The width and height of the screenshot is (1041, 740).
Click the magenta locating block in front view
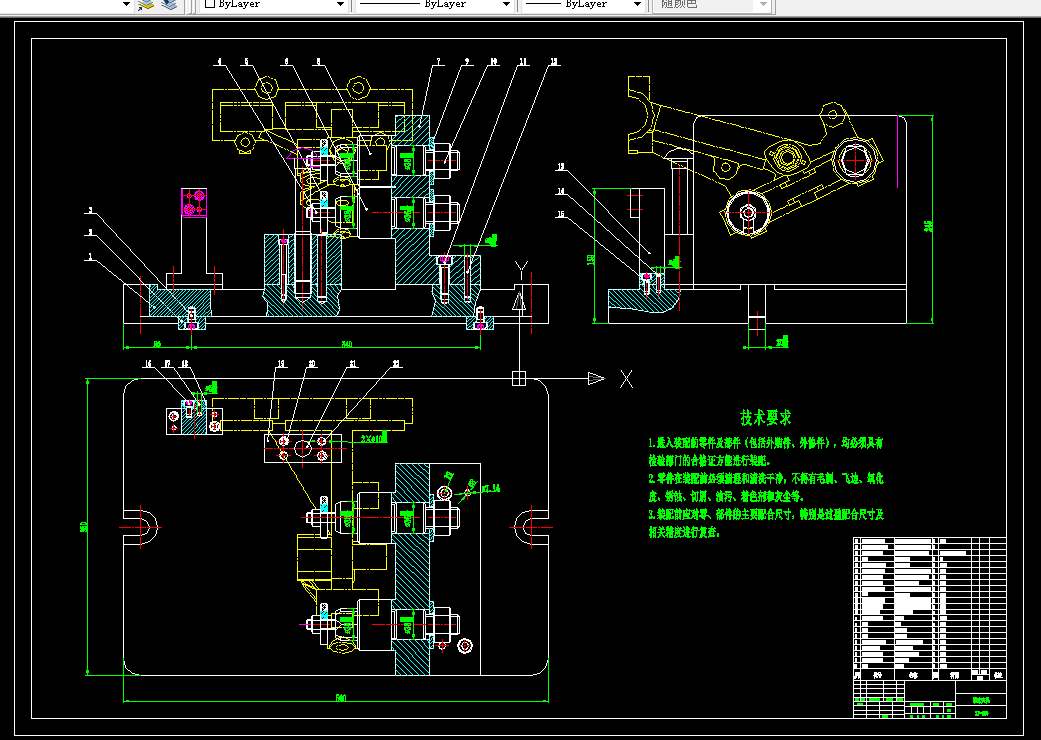pyautogui.click(x=194, y=202)
